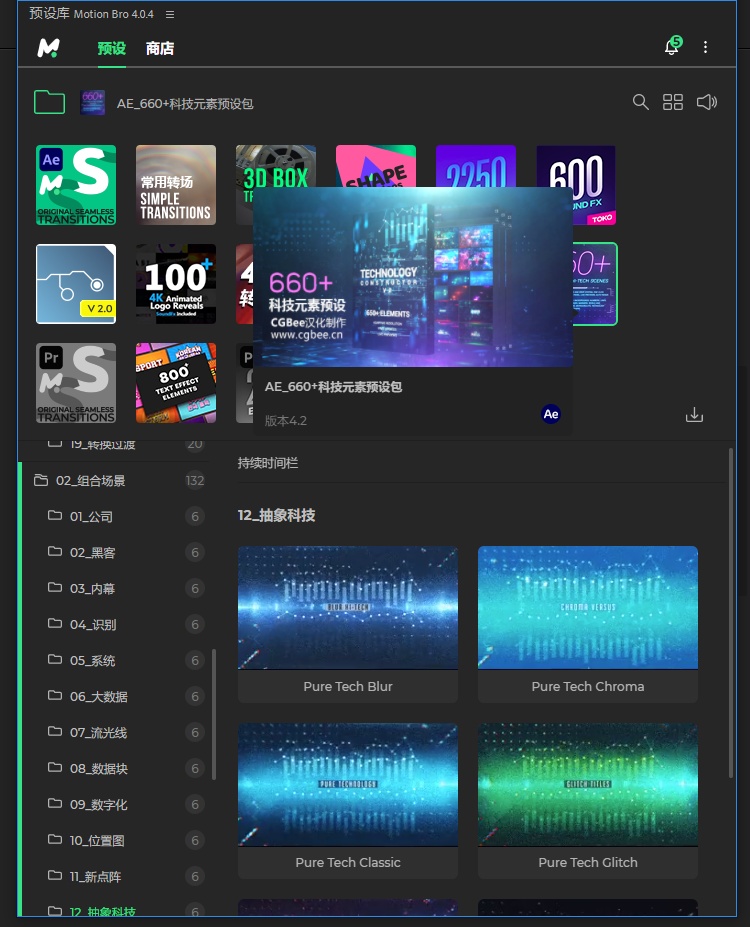Select the 2250 pack thumbnail
The width and height of the screenshot is (750, 927).
click(476, 166)
